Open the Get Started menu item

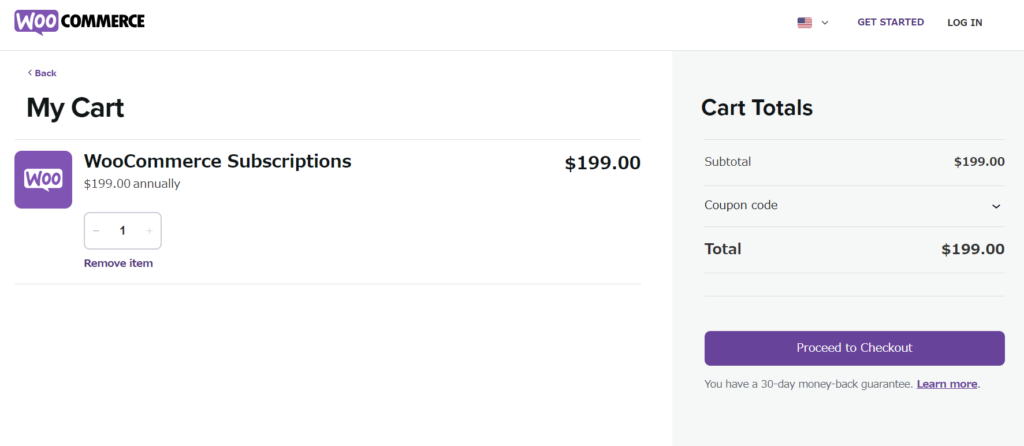pos(890,22)
